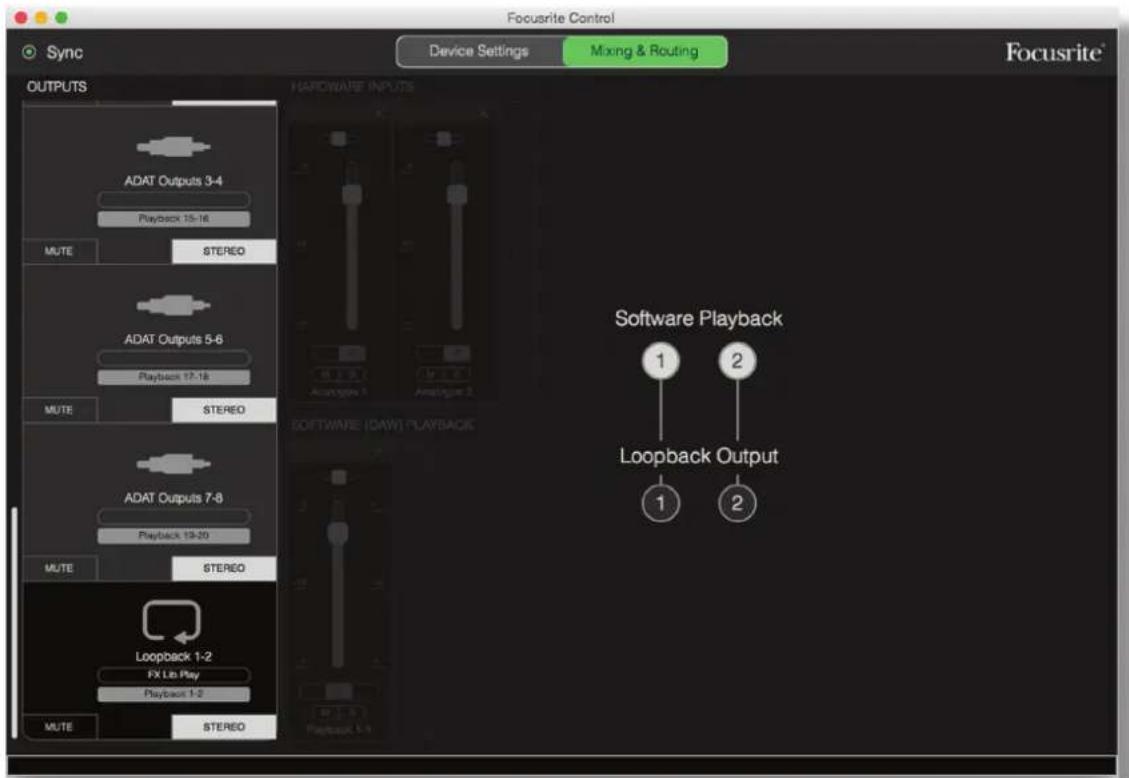Image resolution: width=1129 pixels, height=778 pixels.
Task: Click the Sync label text
Action: 65,53
